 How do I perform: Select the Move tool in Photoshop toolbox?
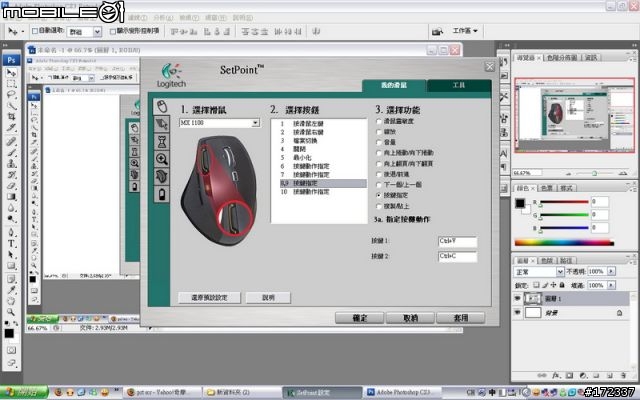coord(11,73)
